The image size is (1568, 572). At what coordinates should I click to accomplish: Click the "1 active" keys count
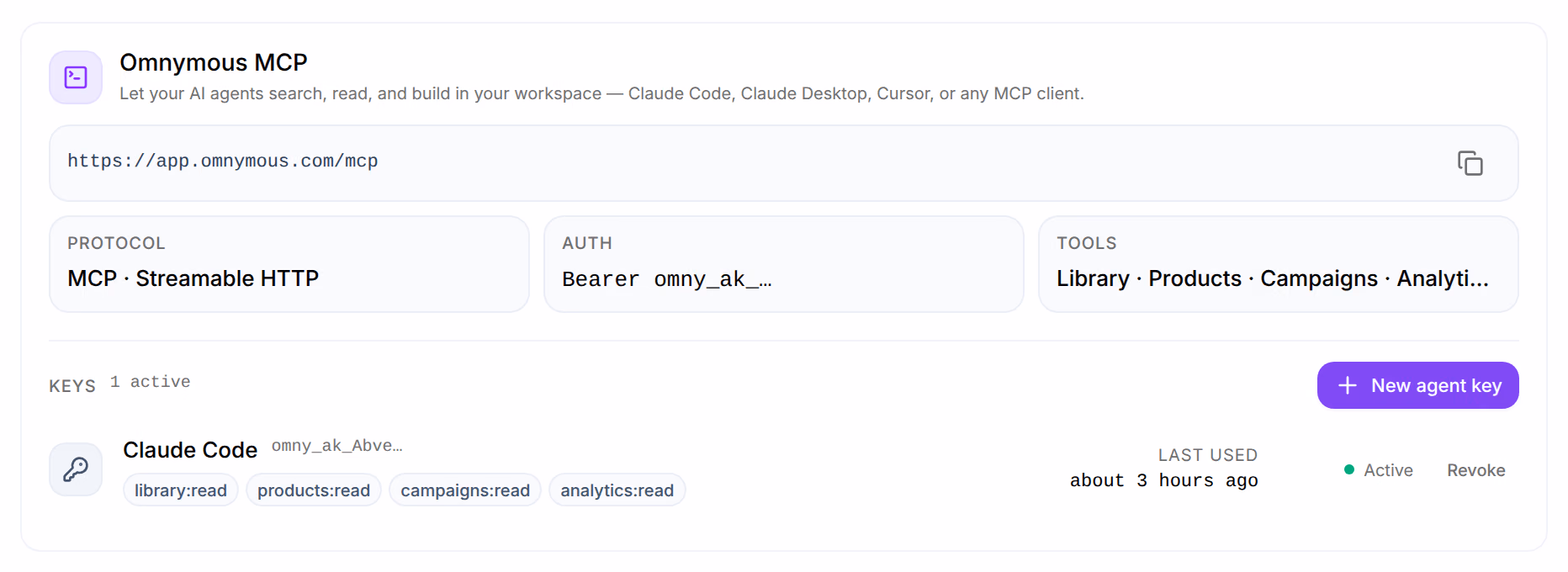[151, 382]
